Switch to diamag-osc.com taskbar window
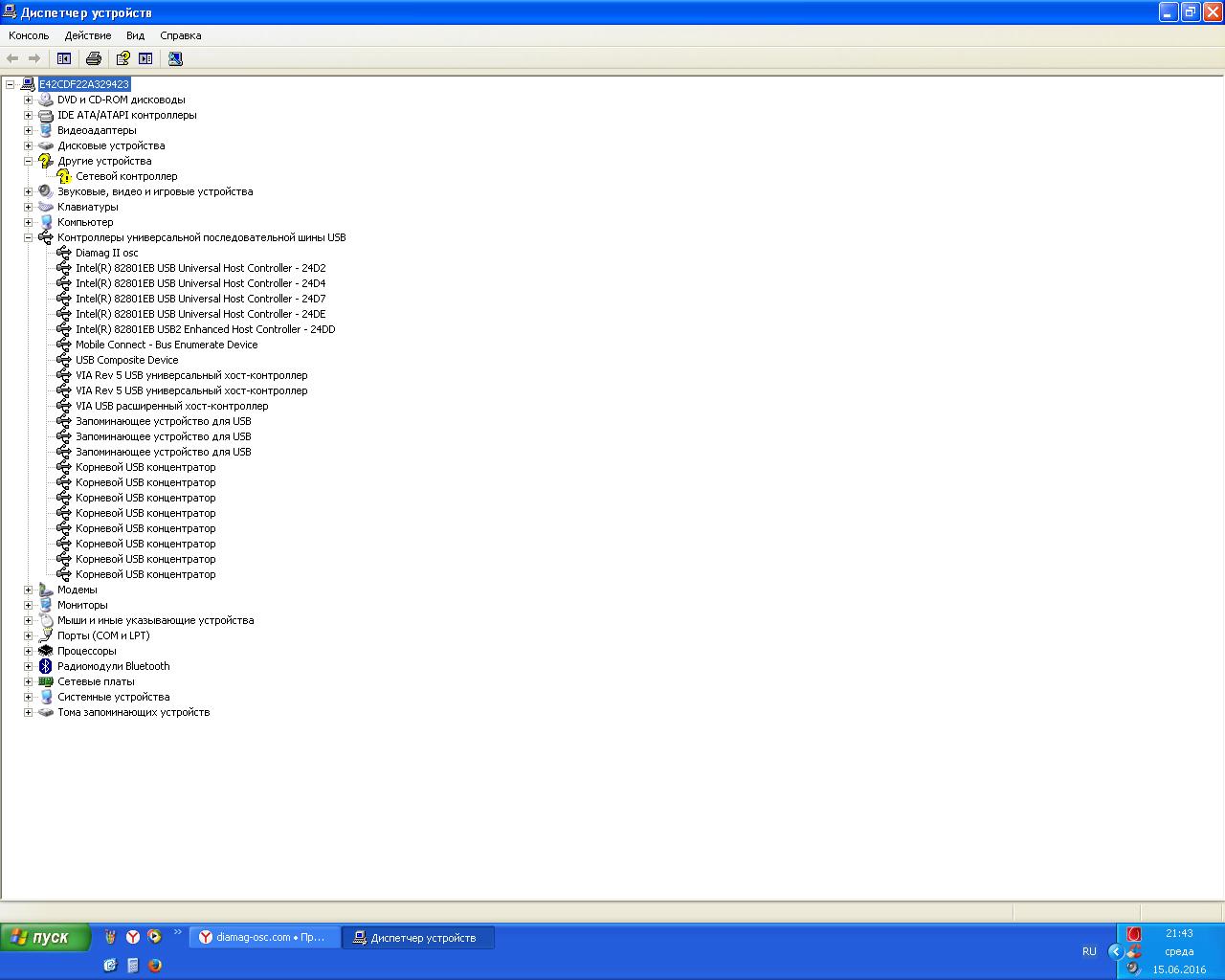 pos(265,938)
